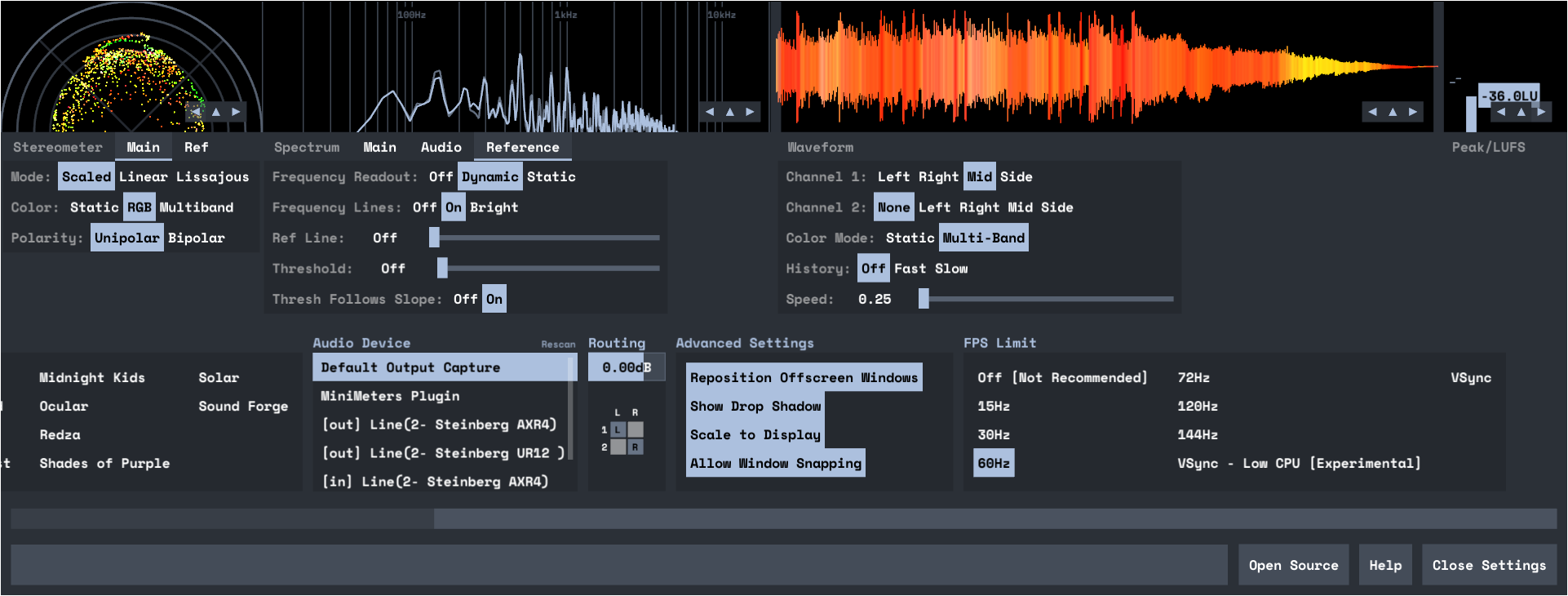The image size is (1568, 596).
Task: Disable Allow Window Snapping
Action: click(775, 464)
